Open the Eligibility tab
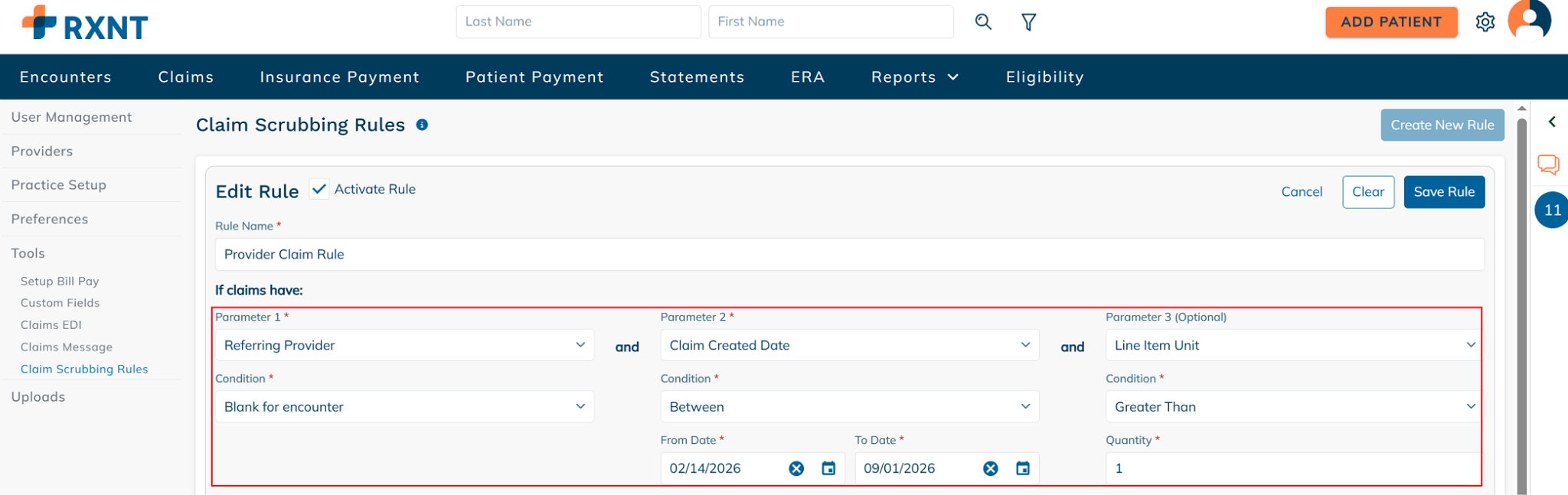The image size is (1568, 495). pos(1044,77)
